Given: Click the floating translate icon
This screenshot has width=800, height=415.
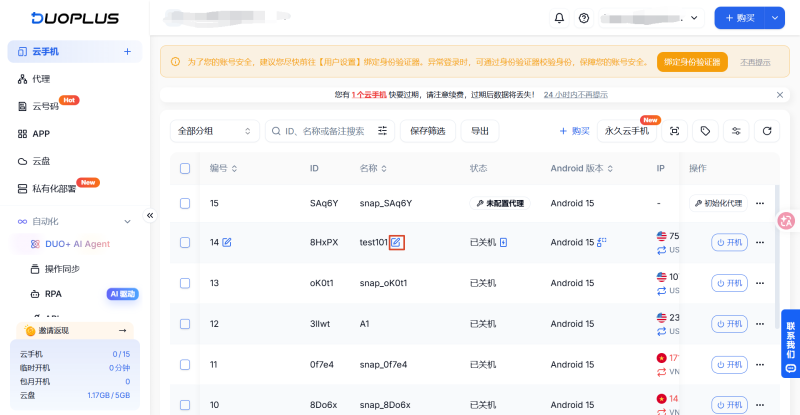Looking at the screenshot, I should click(x=786, y=221).
